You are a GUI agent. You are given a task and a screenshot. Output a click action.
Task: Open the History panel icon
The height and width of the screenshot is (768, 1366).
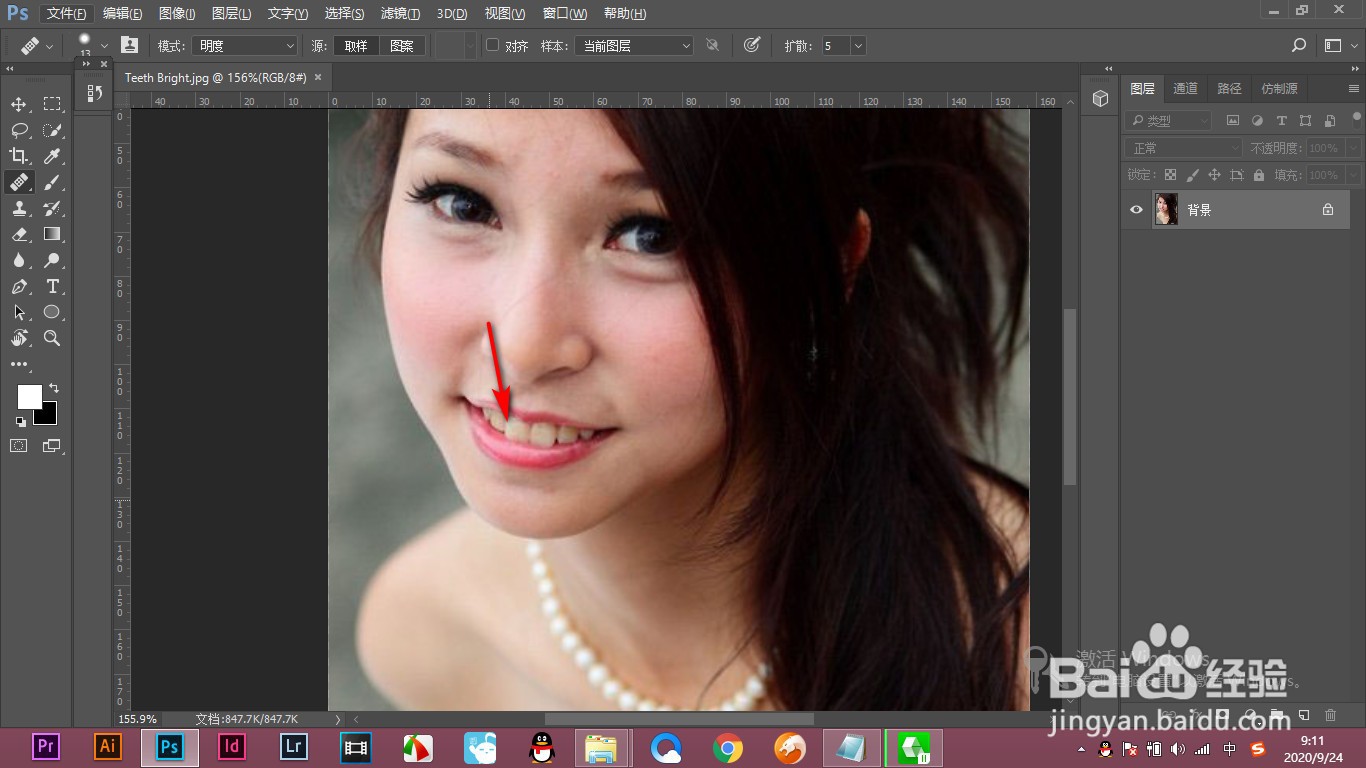[94, 93]
